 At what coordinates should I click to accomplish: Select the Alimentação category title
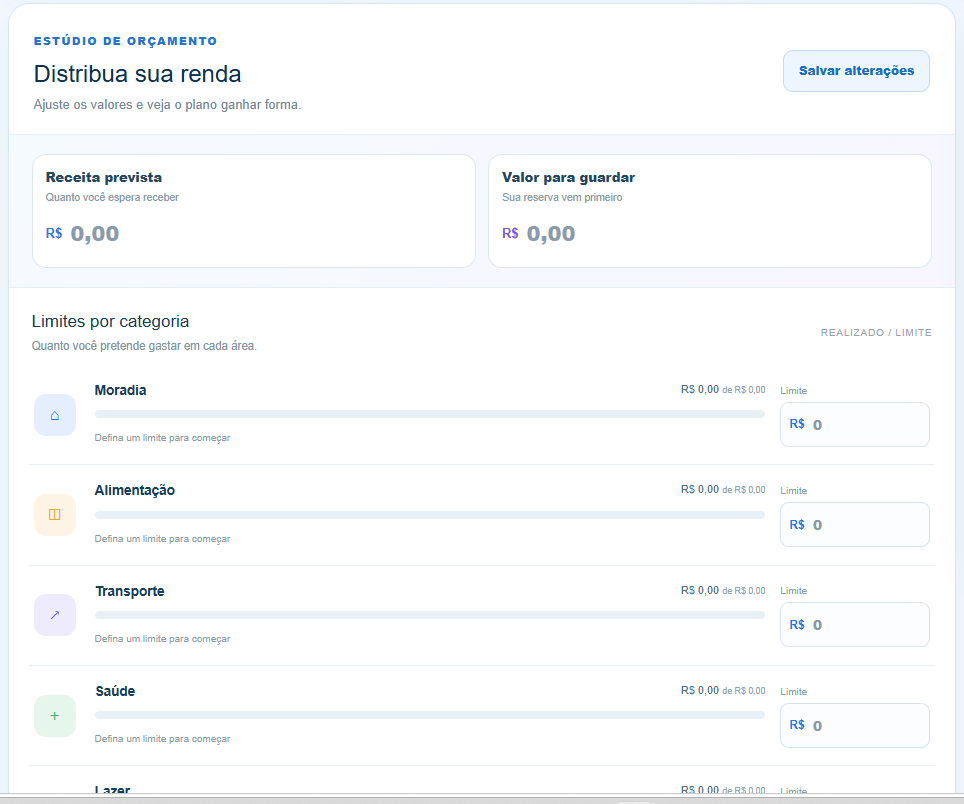135,491
